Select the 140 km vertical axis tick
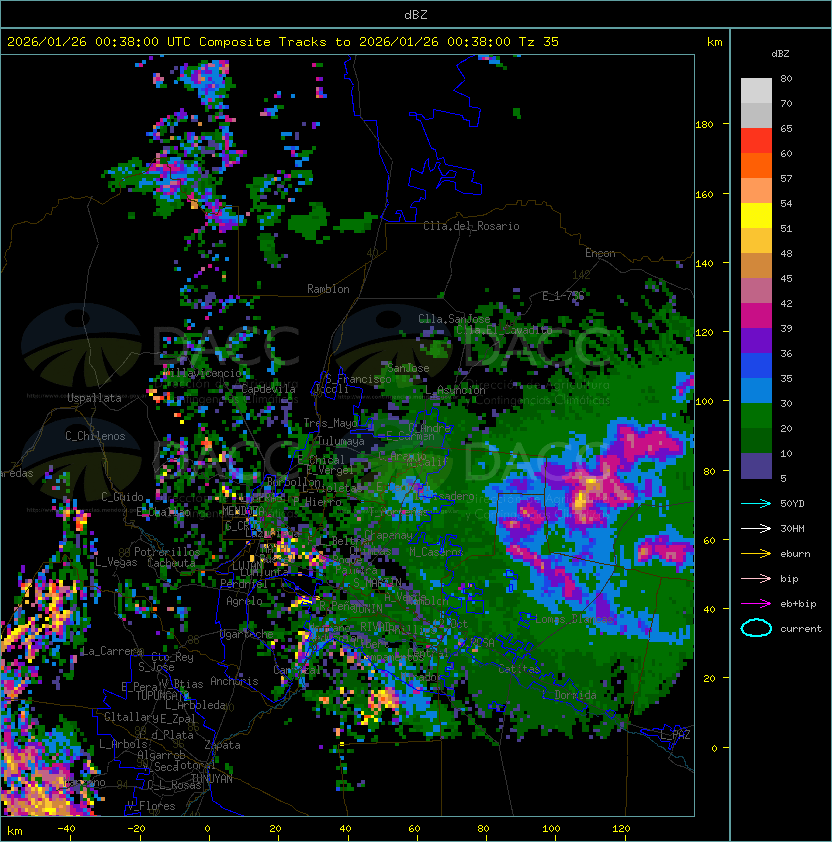Viewport: 832px width, 842px height. [x=704, y=263]
